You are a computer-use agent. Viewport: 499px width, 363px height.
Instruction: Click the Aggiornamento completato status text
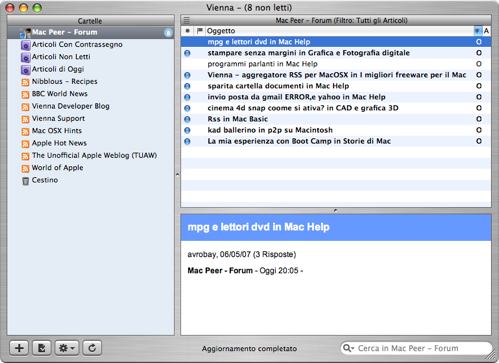pyautogui.click(x=249, y=349)
